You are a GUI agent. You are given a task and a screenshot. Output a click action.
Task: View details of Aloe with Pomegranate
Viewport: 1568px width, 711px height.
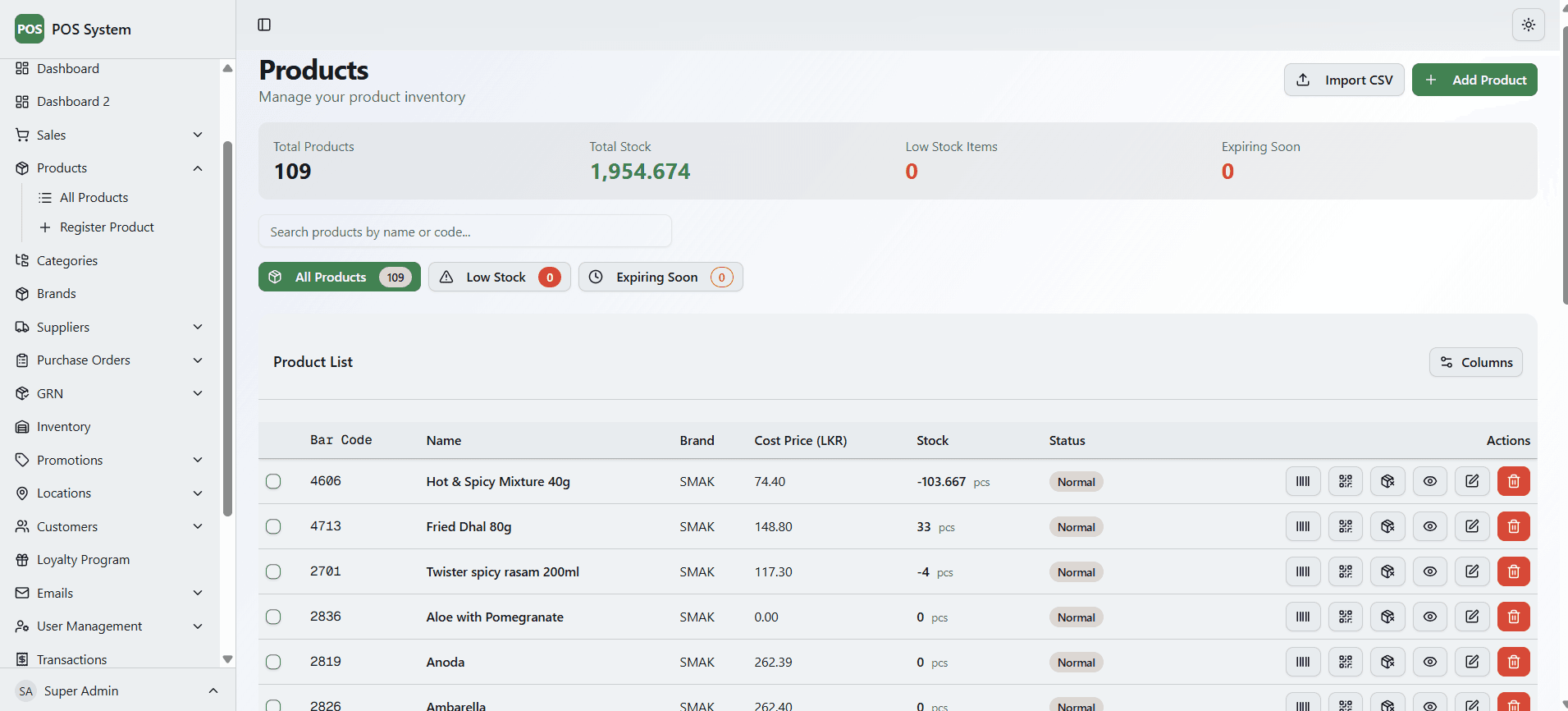(1430, 617)
